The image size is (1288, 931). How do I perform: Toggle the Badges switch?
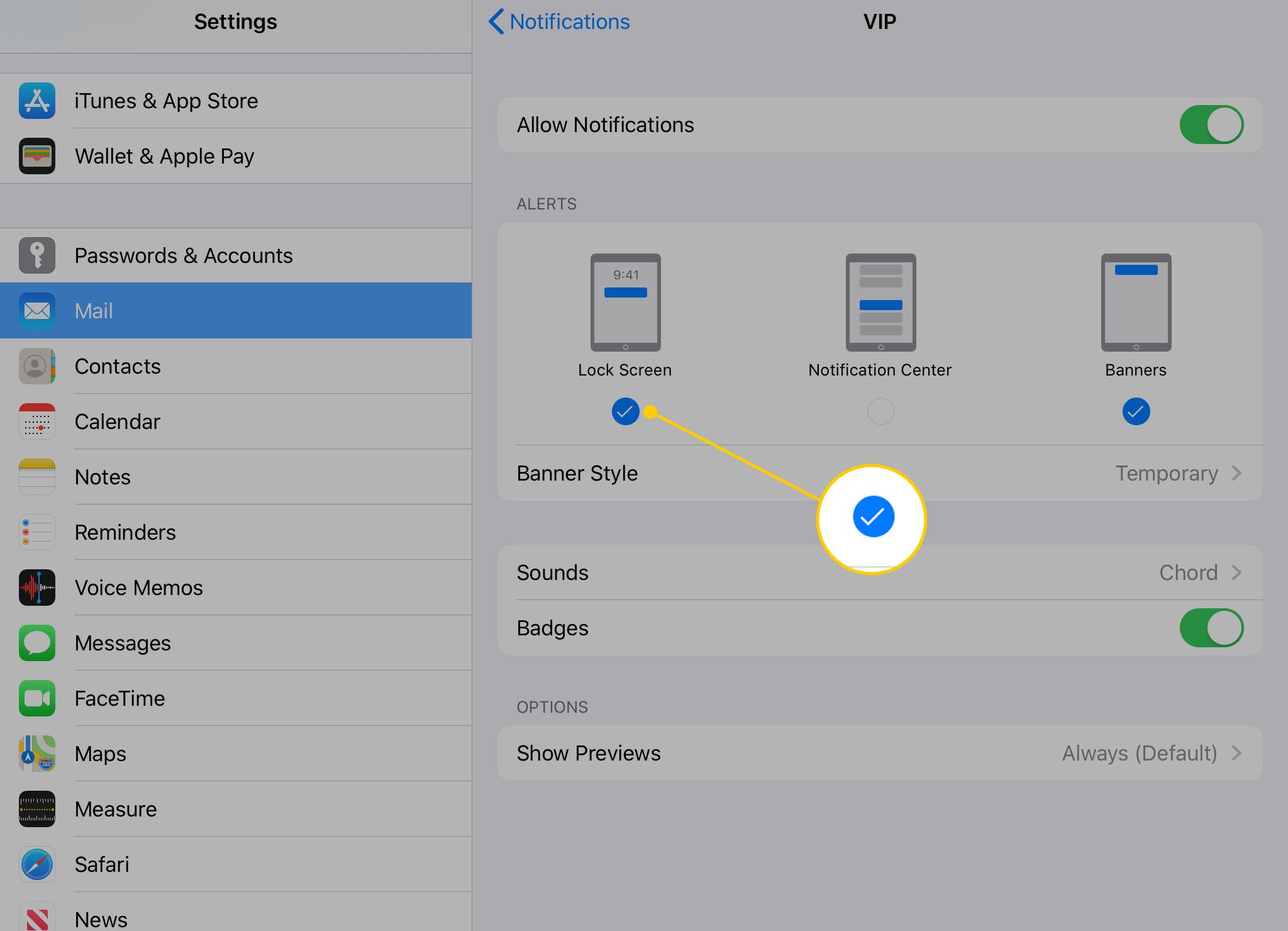tap(1211, 628)
